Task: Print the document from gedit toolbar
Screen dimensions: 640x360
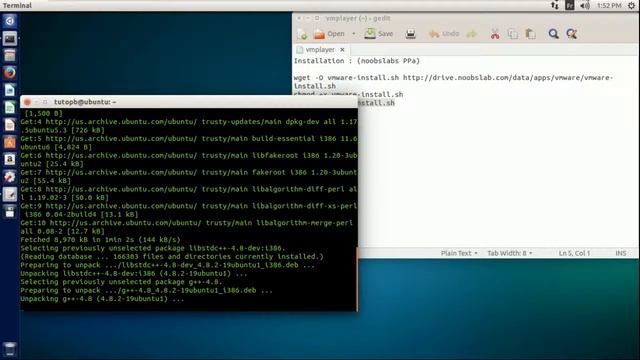Action: pyautogui.click(x=411, y=34)
